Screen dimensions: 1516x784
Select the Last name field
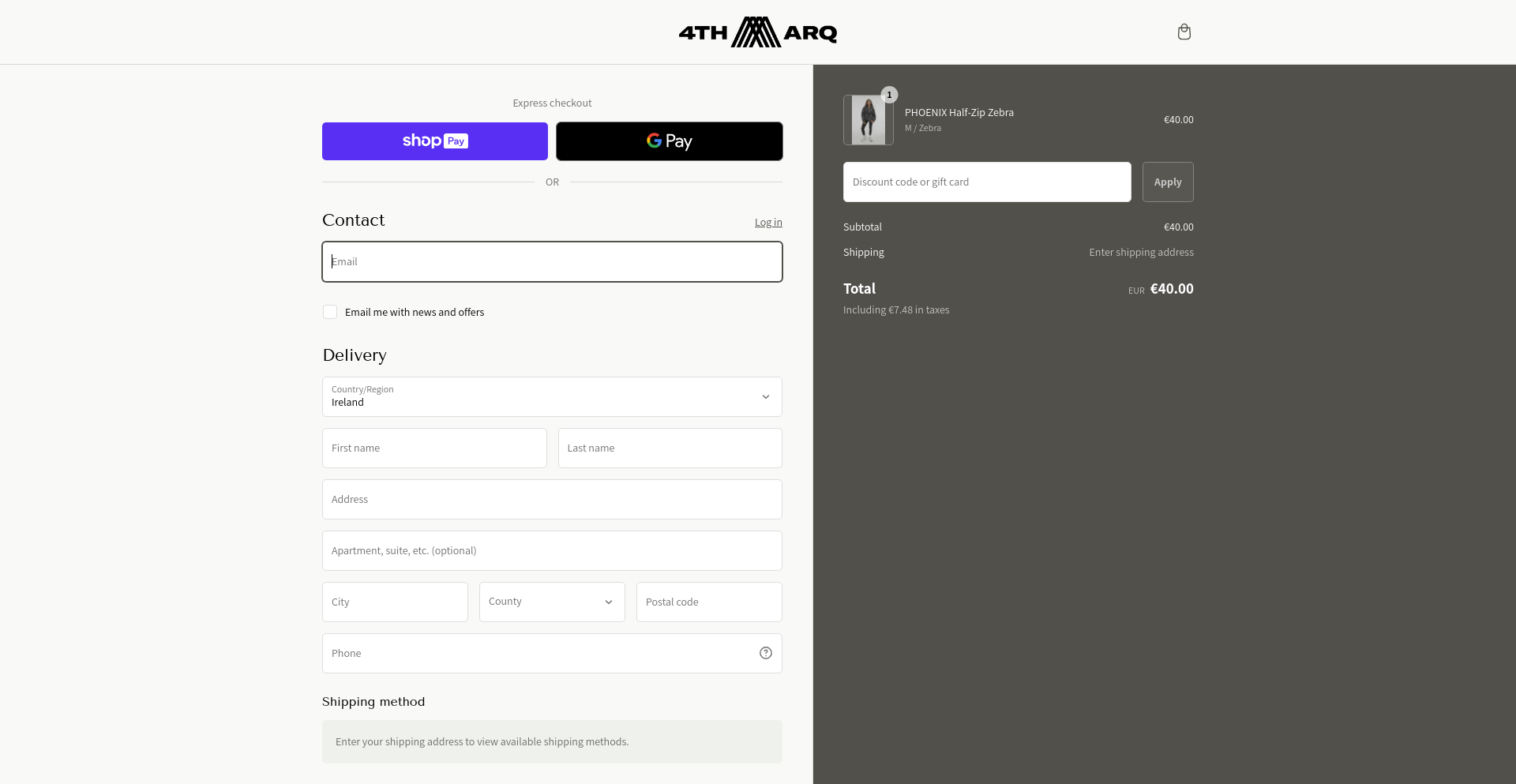pyautogui.click(x=670, y=448)
